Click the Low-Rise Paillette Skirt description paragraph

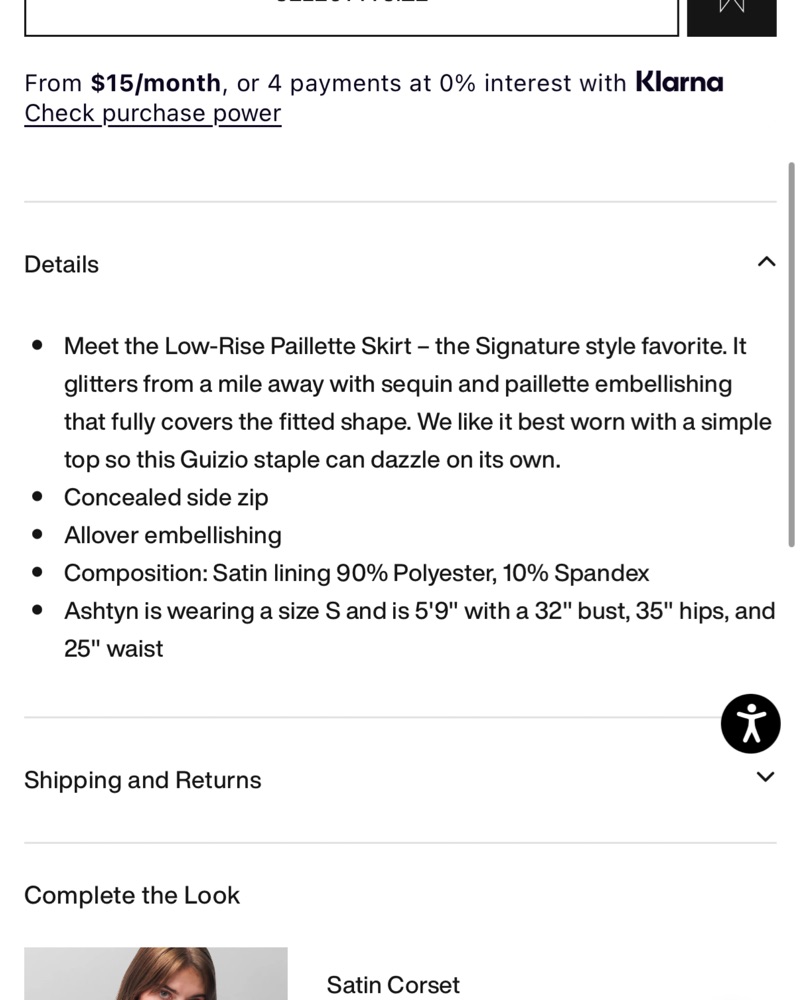coord(417,403)
